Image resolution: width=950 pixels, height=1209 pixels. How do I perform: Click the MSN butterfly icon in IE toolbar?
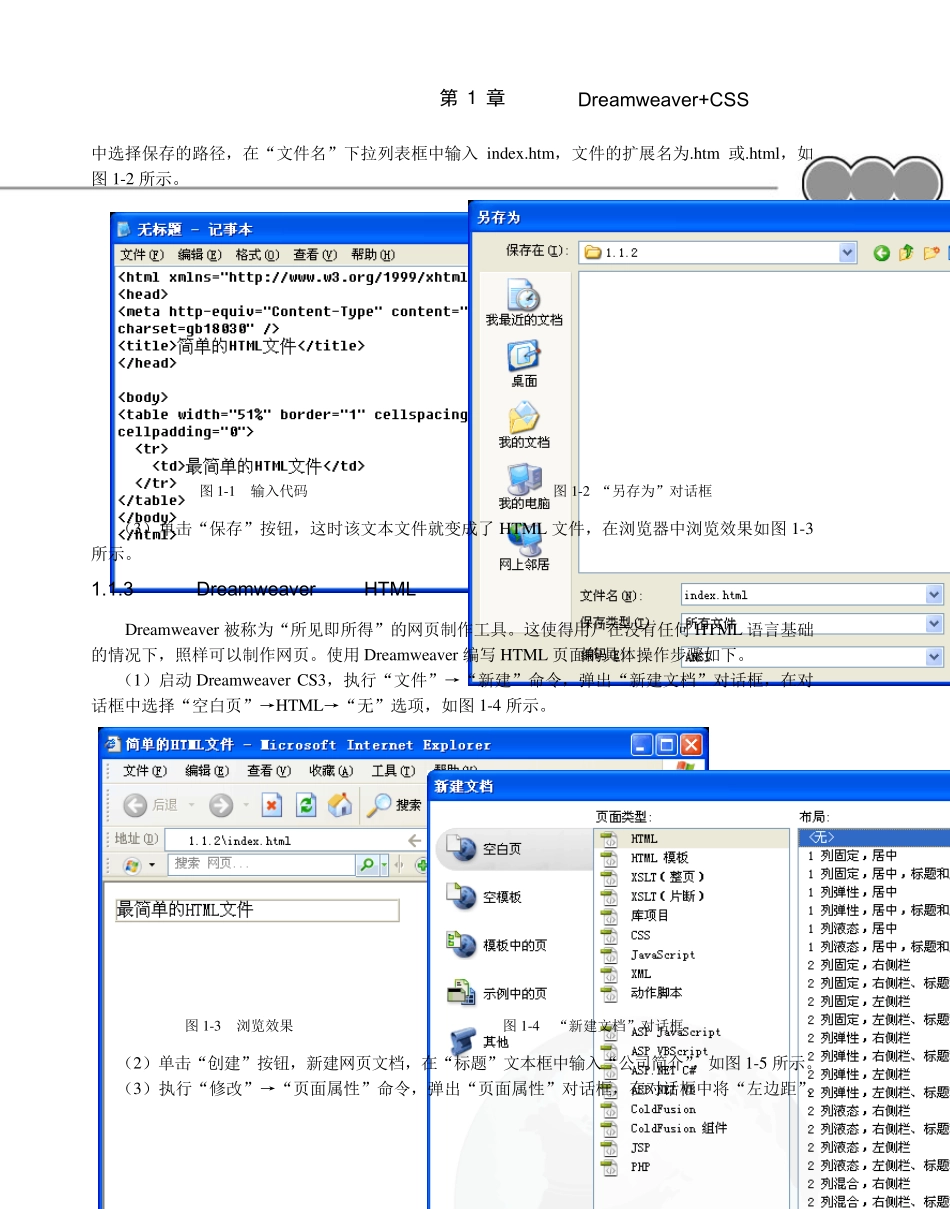(131, 865)
